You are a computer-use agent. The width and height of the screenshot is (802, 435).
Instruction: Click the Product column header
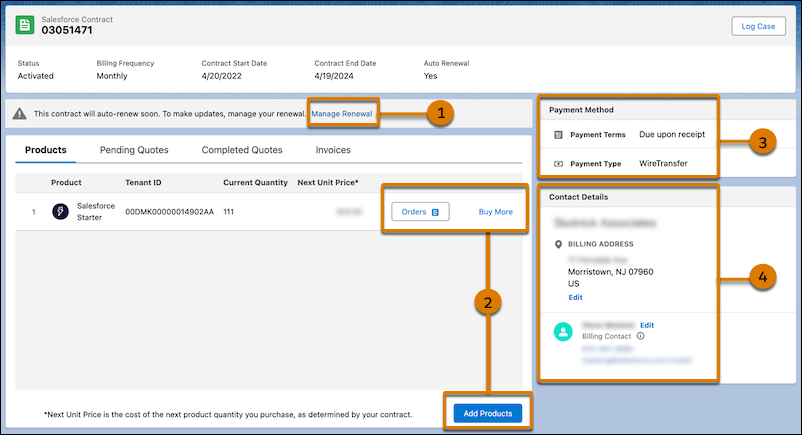pyautogui.click(x=66, y=183)
